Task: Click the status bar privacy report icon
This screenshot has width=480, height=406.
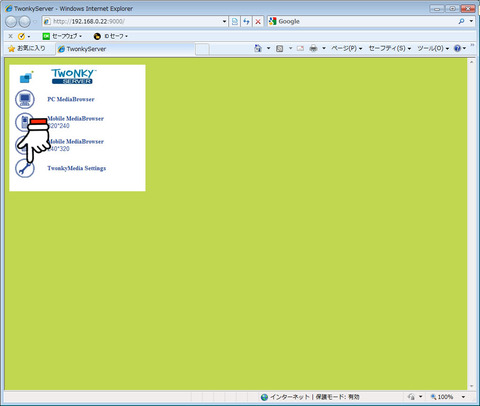Action: (411, 397)
